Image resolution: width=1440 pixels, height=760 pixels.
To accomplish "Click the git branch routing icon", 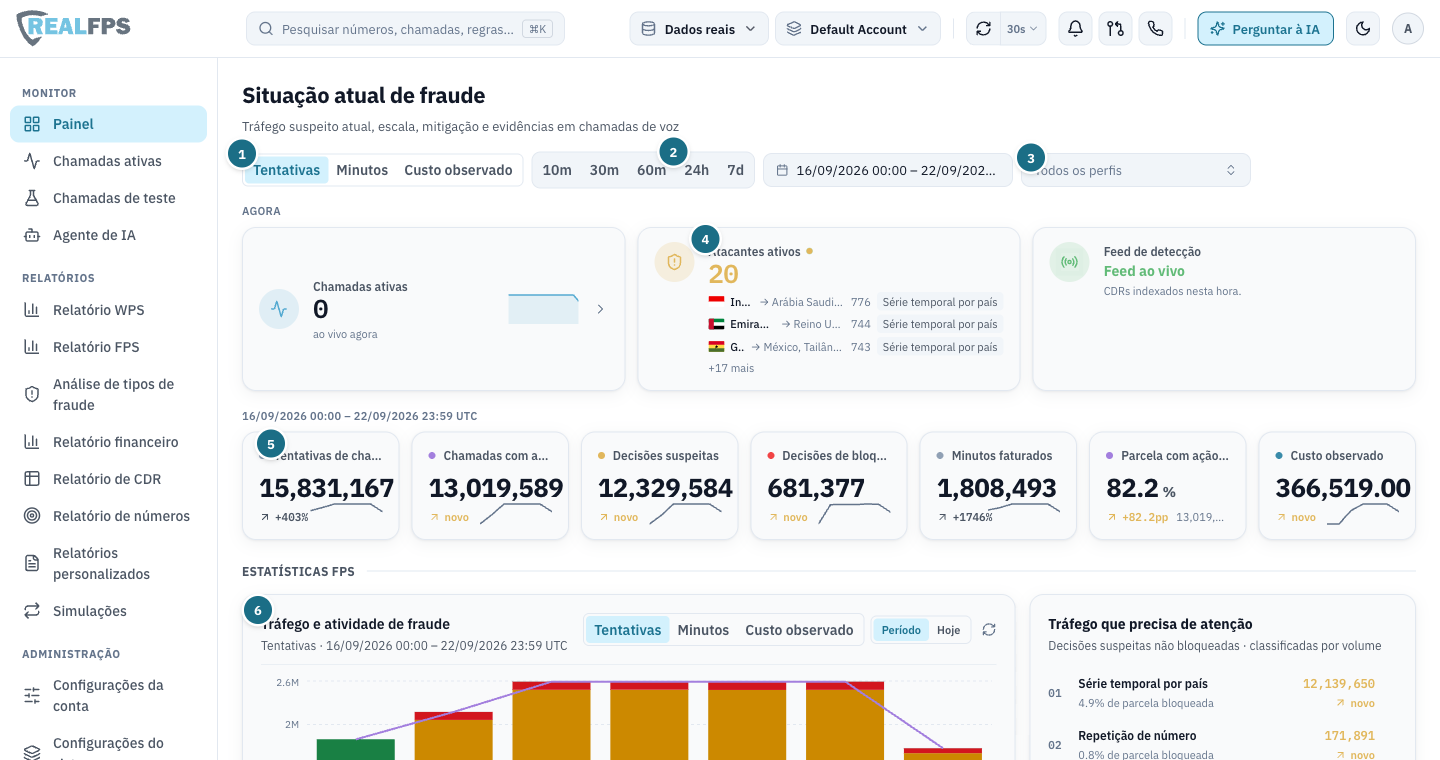I will [1115, 29].
